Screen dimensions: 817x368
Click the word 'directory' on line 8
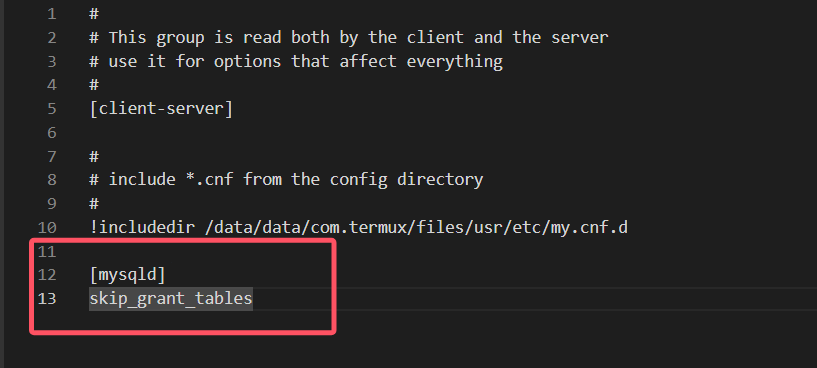tap(440, 180)
